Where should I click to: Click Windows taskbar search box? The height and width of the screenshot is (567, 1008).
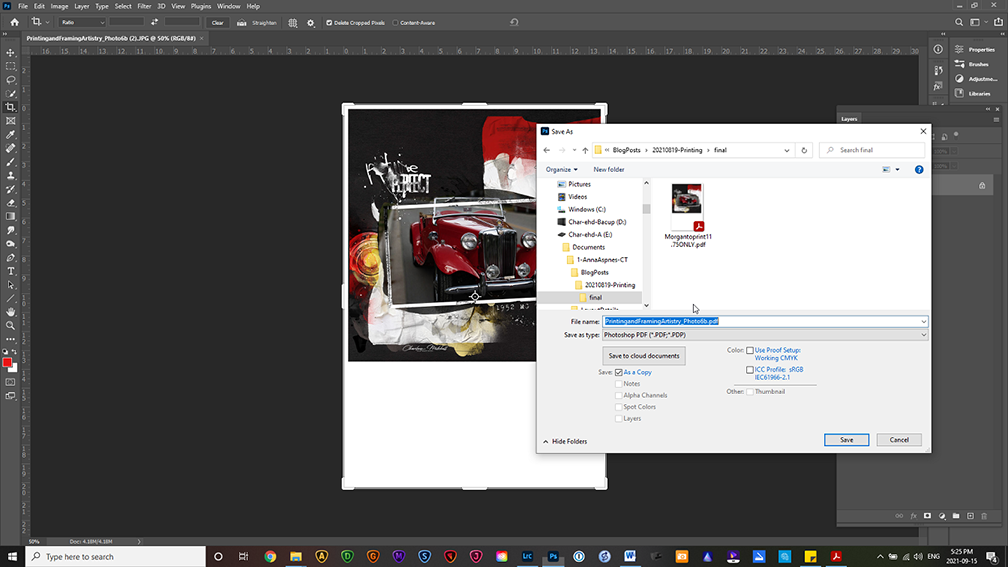tap(116, 556)
